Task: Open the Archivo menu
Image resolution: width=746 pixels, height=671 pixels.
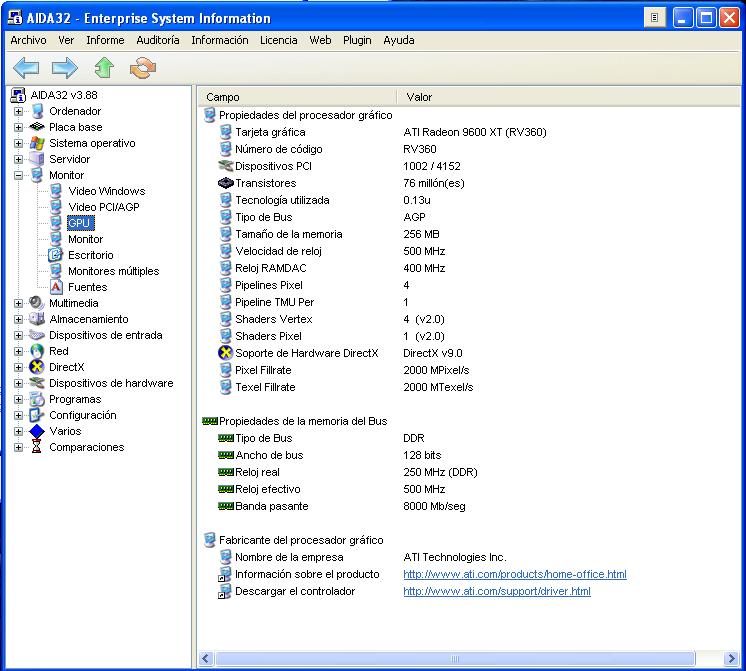Action: (29, 40)
